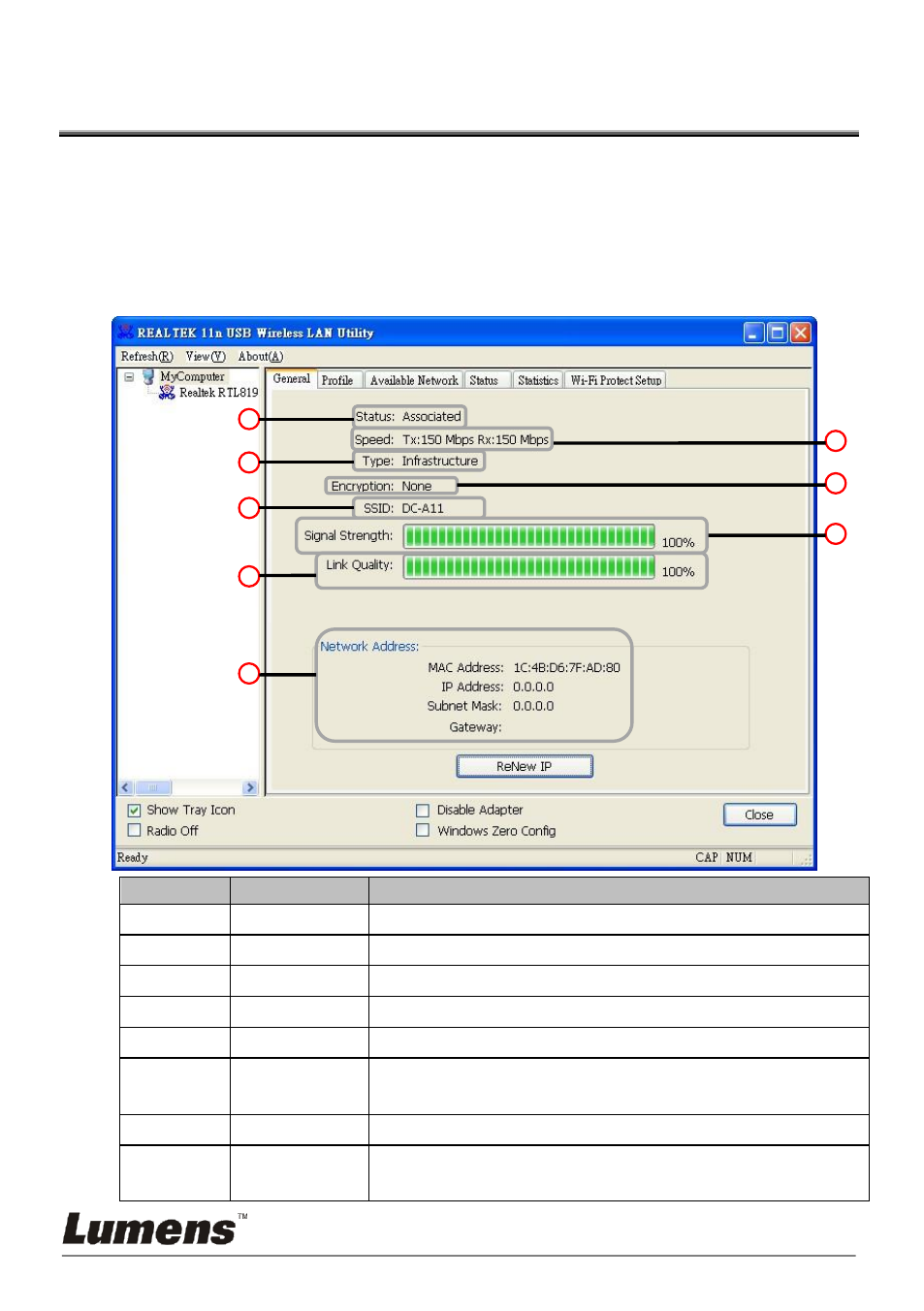Image resolution: width=924 pixels, height=1311 pixels.
Task: Click the Encryption: None text
Action: click(381, 486)
